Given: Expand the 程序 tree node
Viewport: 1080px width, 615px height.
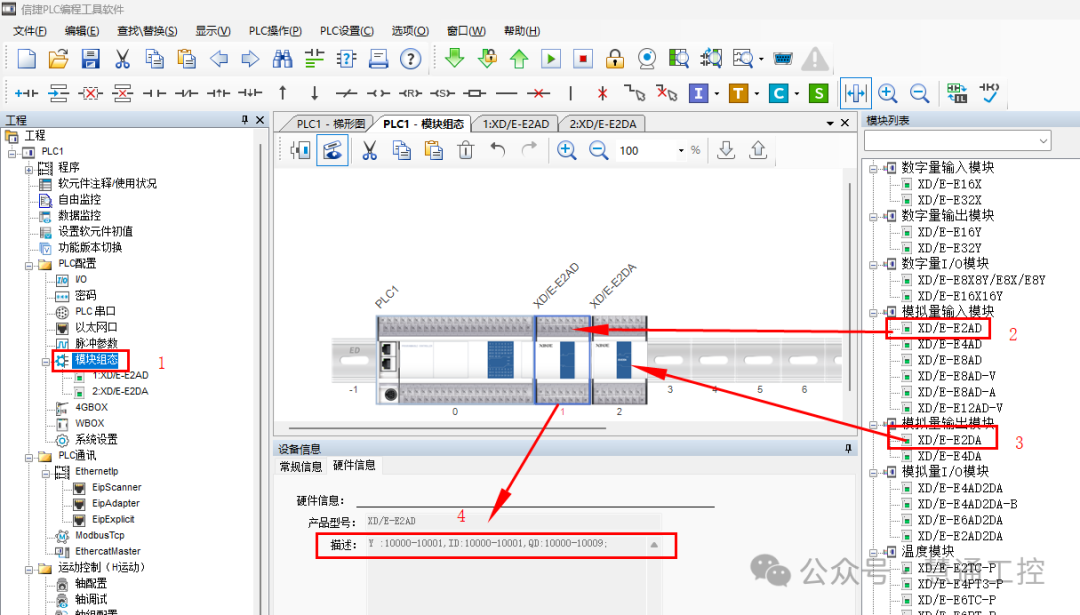Looking at the screenshot, I should point(29,169).
